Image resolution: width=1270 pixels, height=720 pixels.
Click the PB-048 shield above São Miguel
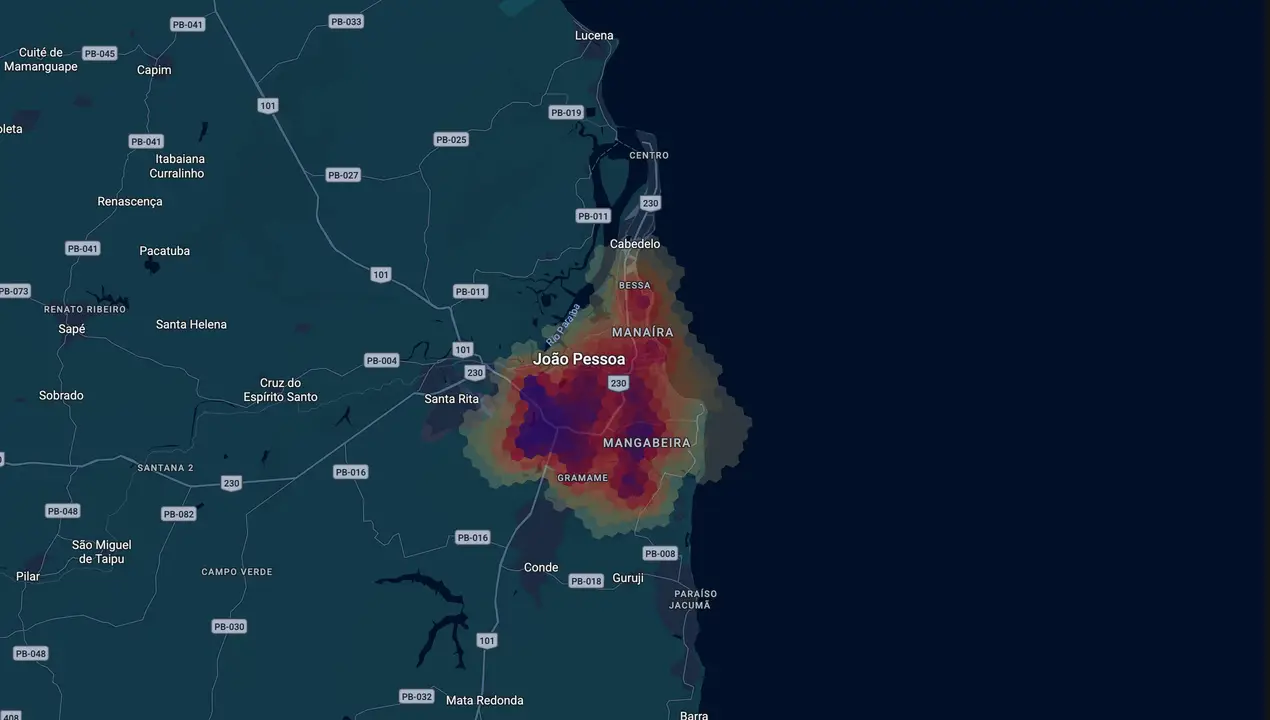point(63,511)
